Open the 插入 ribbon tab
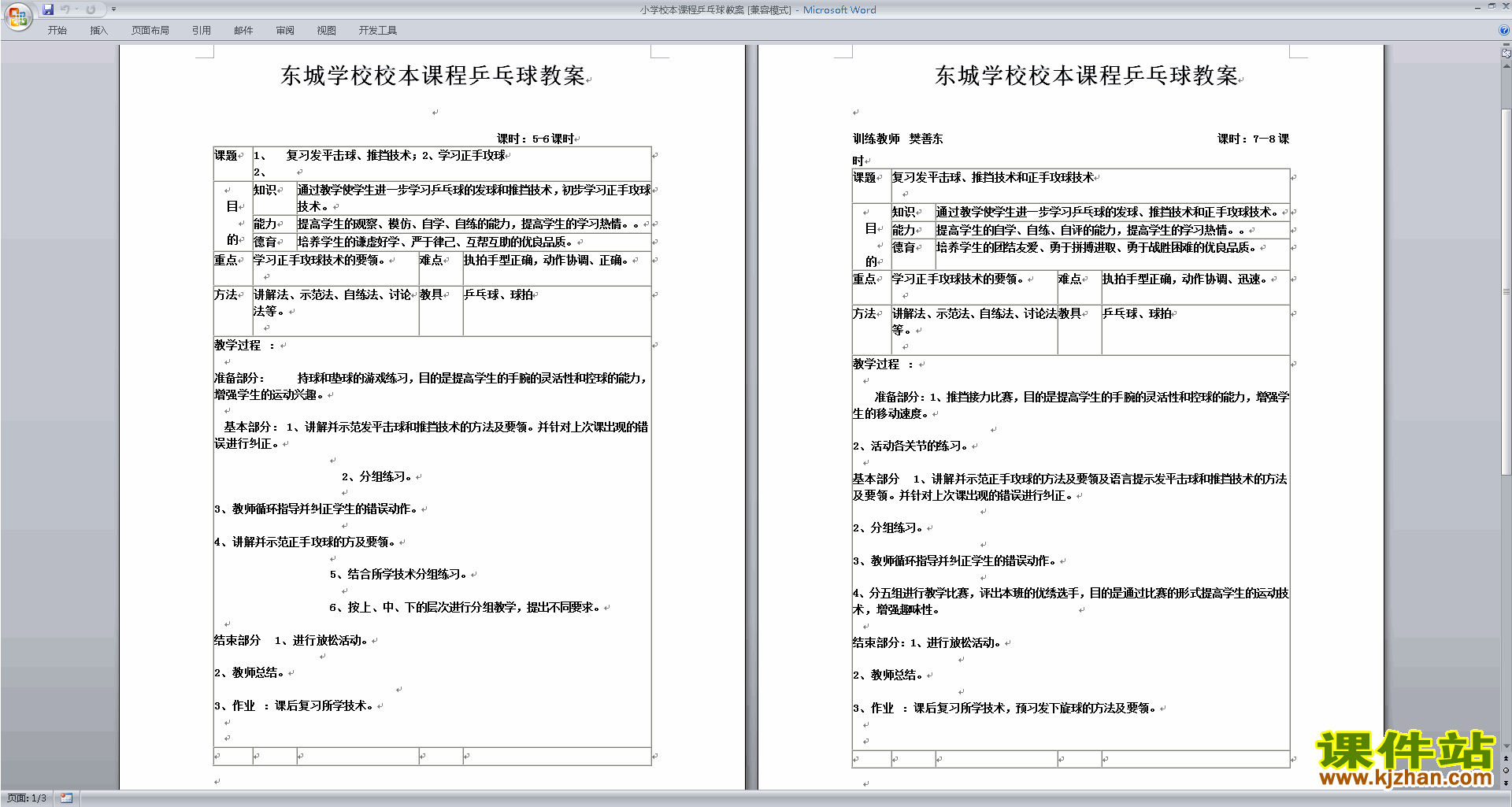The width and height of the screenshot is (1512, 807). click(98, 31)
